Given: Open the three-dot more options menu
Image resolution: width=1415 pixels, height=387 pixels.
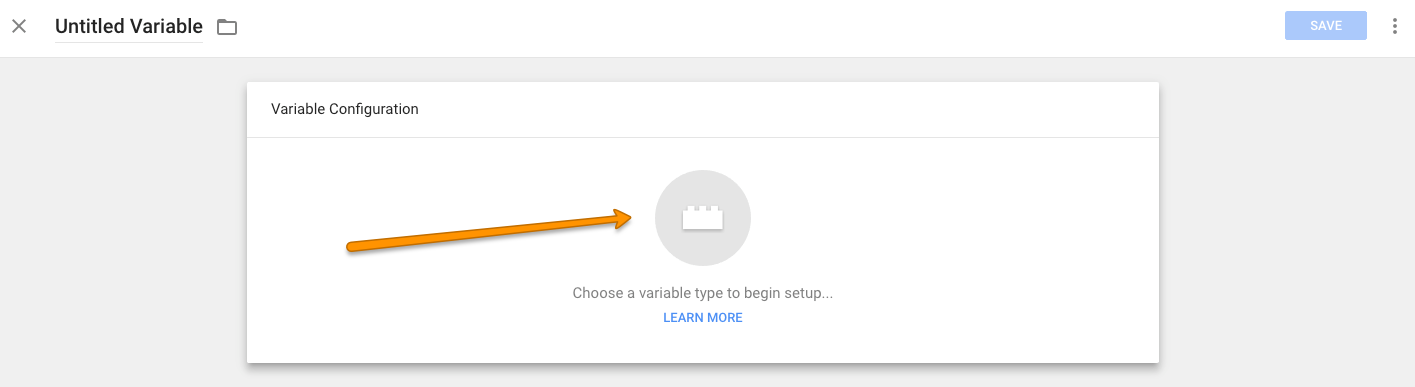Looking at the screenshot, I should pos(1395,26).
